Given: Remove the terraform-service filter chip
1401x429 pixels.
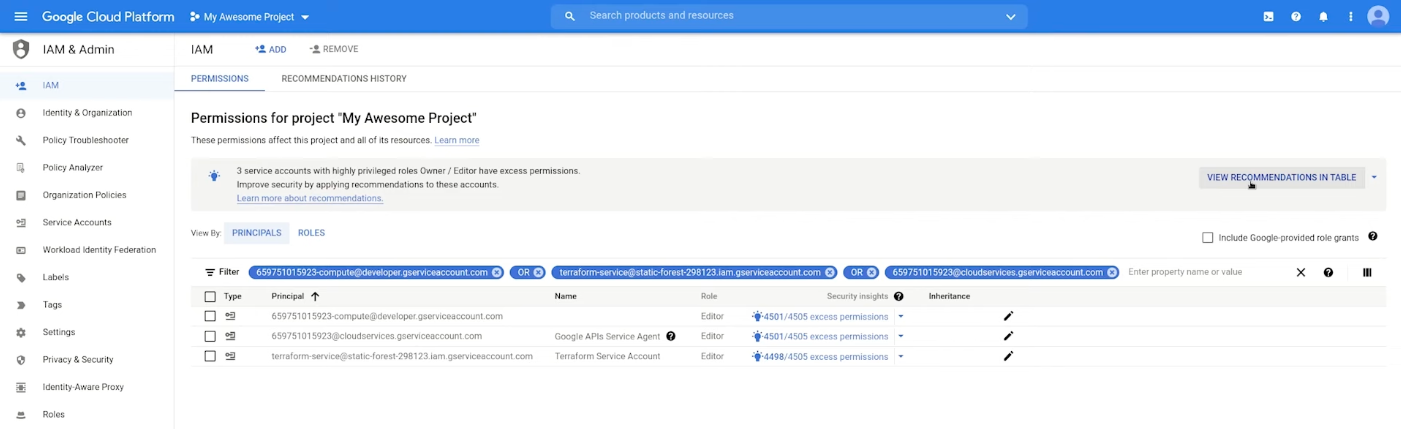Looking at the screenshot, I should pos(830,272).
